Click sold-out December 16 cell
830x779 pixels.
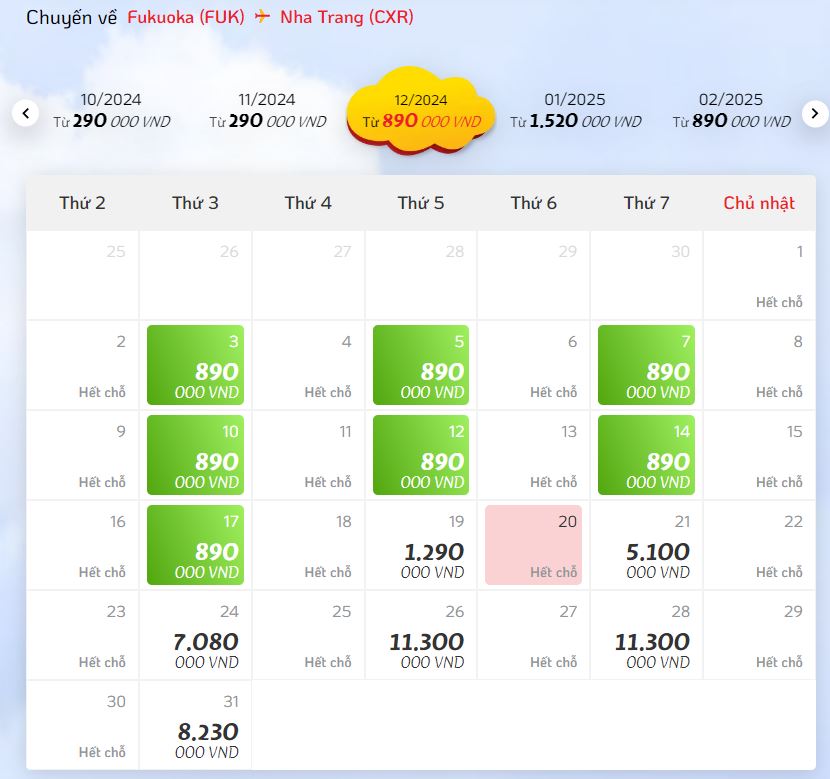[83, 545]
